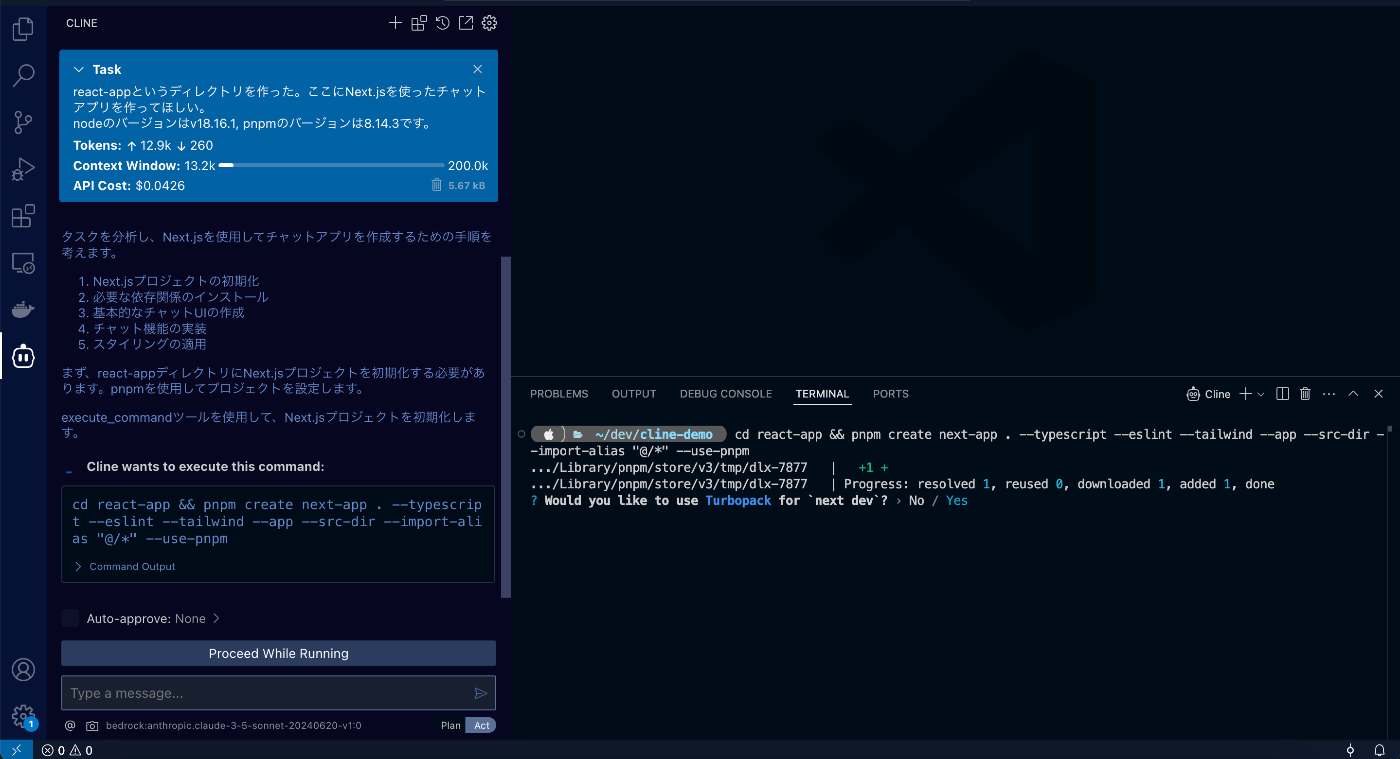
Task: Switch to the DEBUG CONSOLE tab
Action: pos(726,394)
